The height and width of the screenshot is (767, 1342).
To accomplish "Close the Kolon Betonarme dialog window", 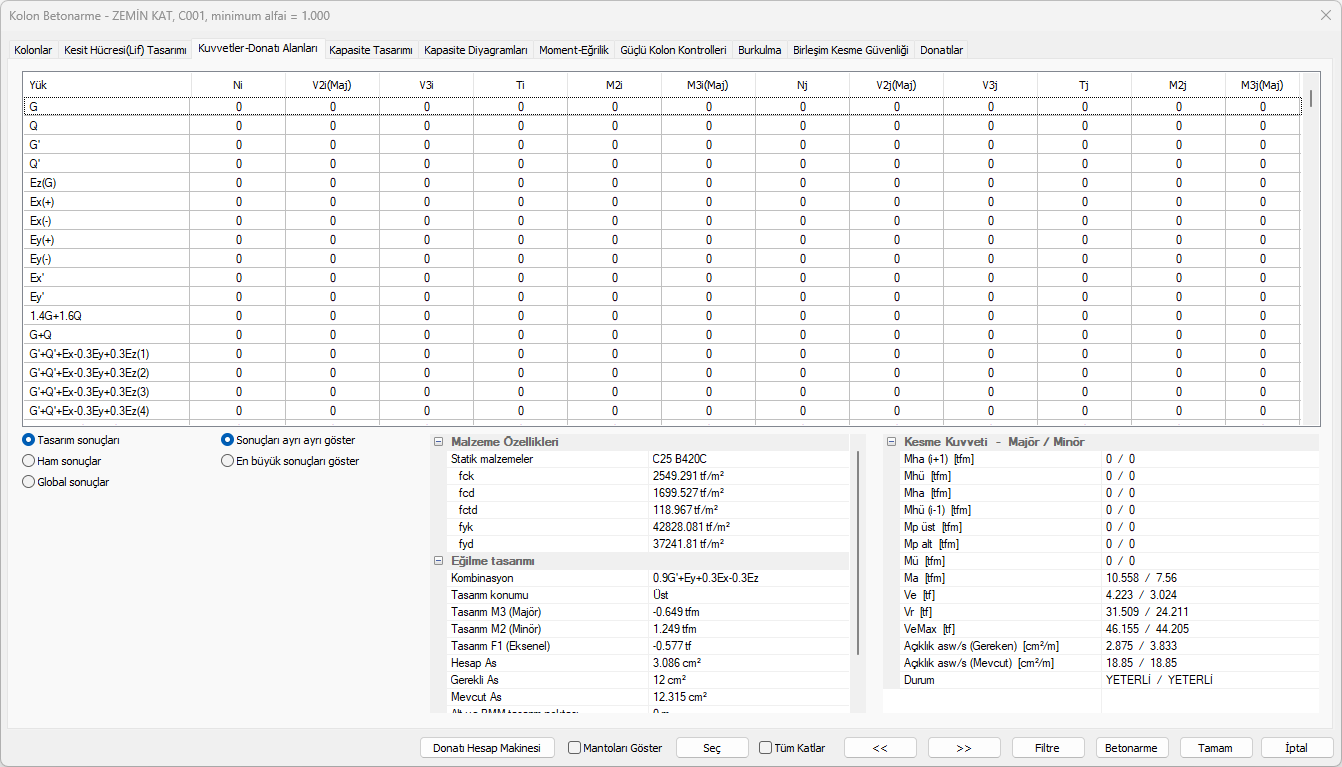I will [1324, 16].
